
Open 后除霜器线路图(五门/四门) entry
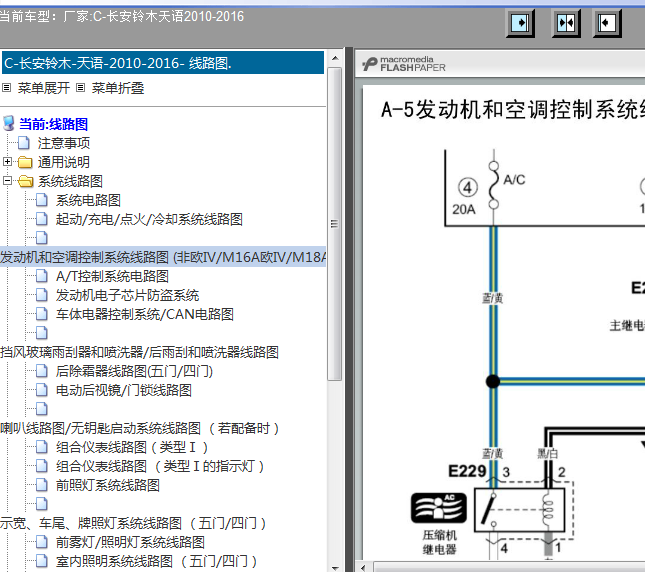[x=134, y=371]
